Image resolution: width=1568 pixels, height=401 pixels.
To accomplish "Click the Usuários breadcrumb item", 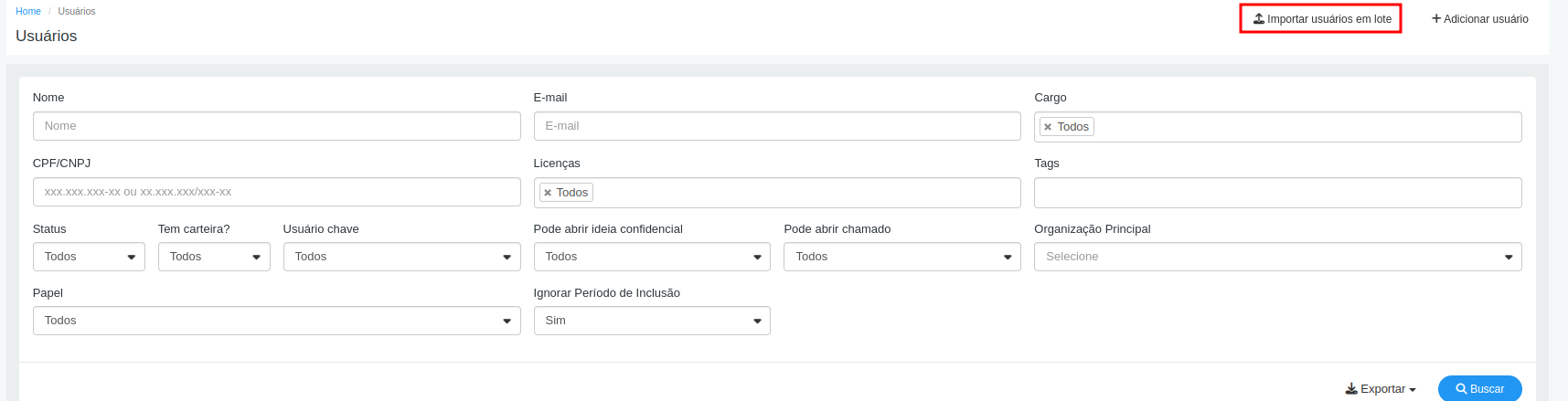I will [x=77, y=11].
